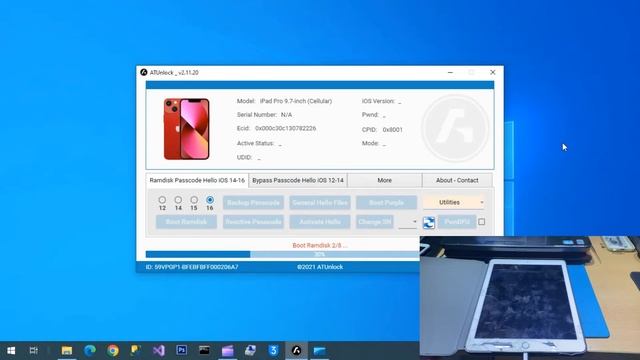Launch Google Chrome from the taskbar
This screenshot has height=360, width=640.
(x=113, y=351)
